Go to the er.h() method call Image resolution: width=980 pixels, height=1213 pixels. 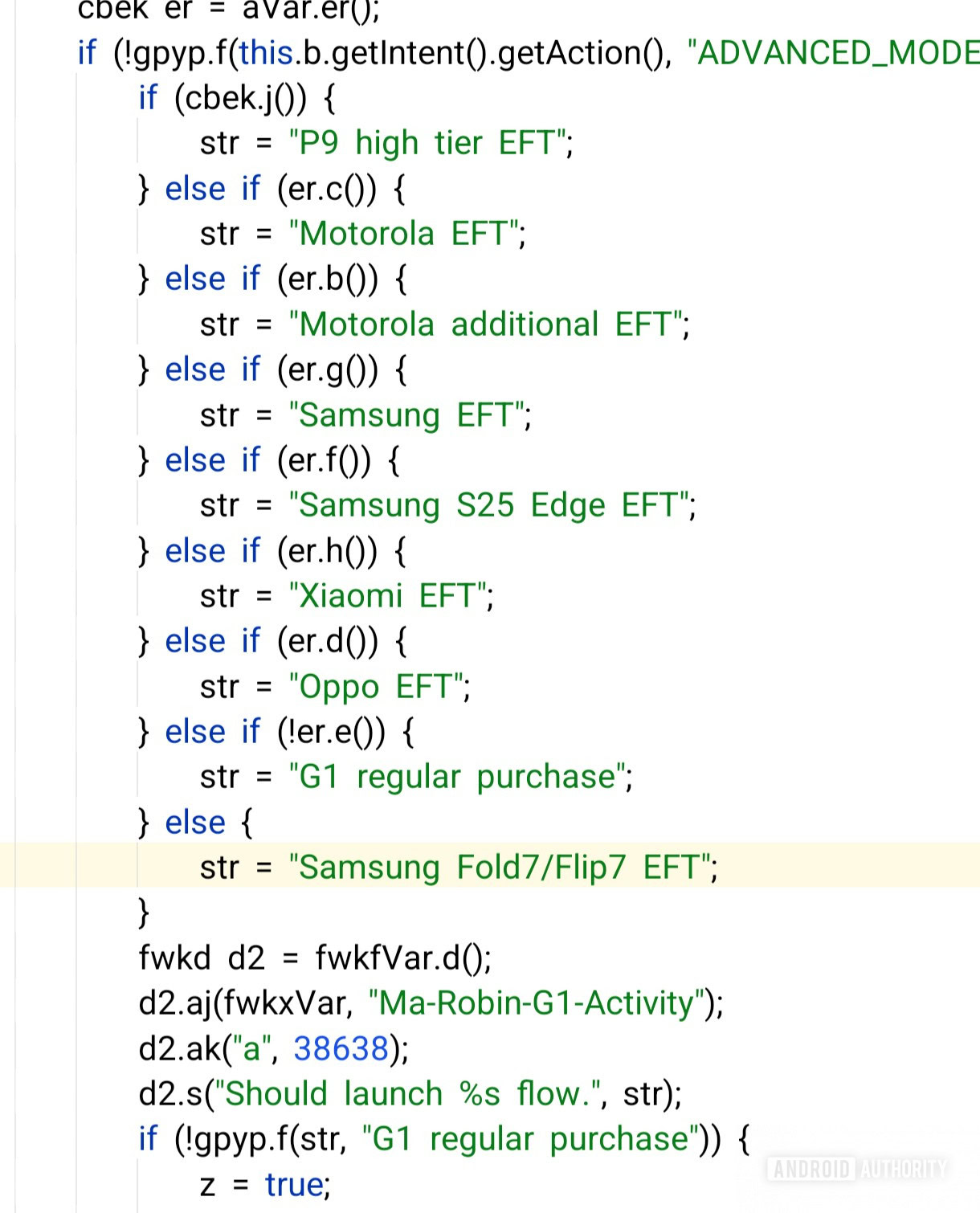tap(327, 551)
